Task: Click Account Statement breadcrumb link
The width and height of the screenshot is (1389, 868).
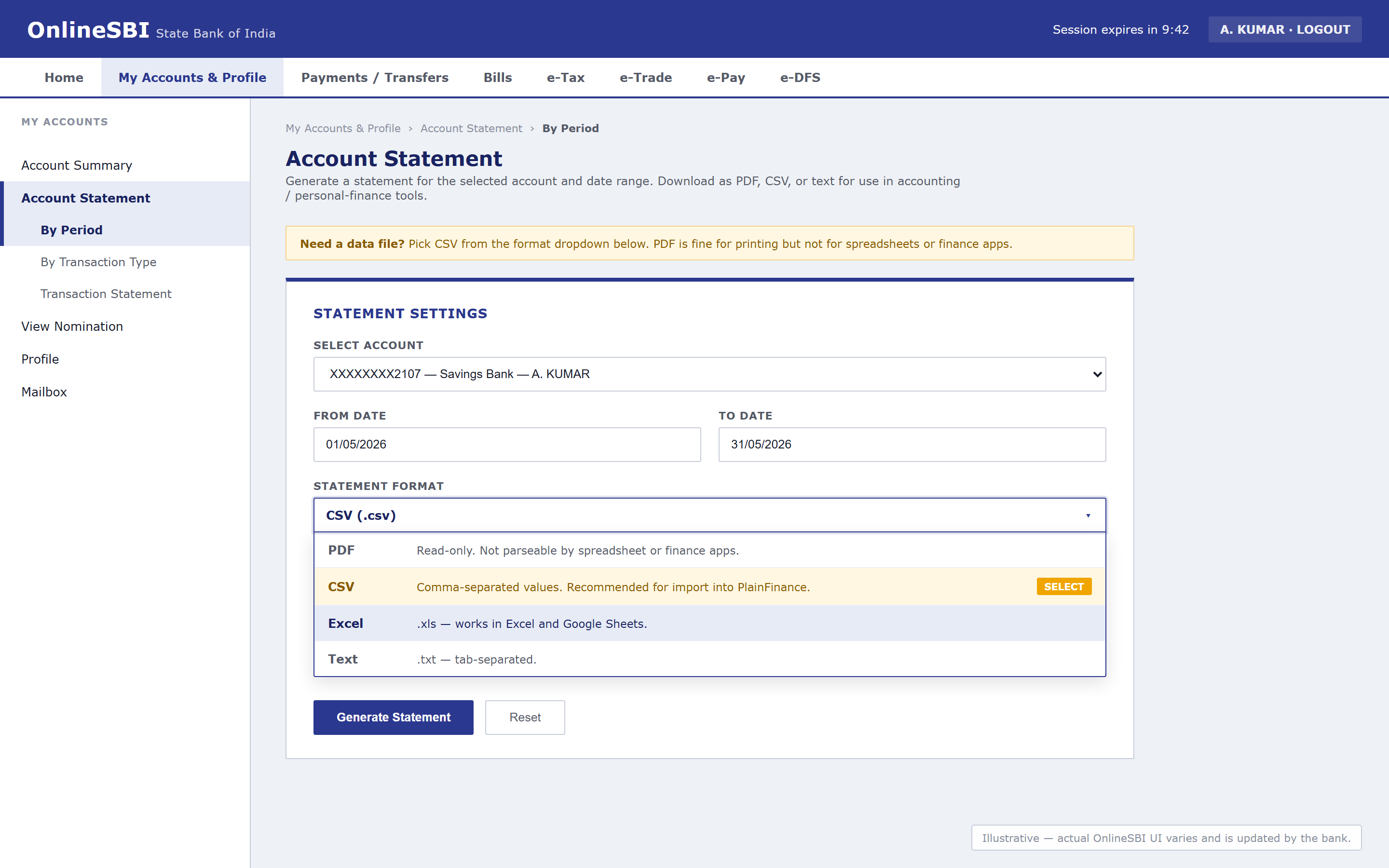Action: (471, 129)
